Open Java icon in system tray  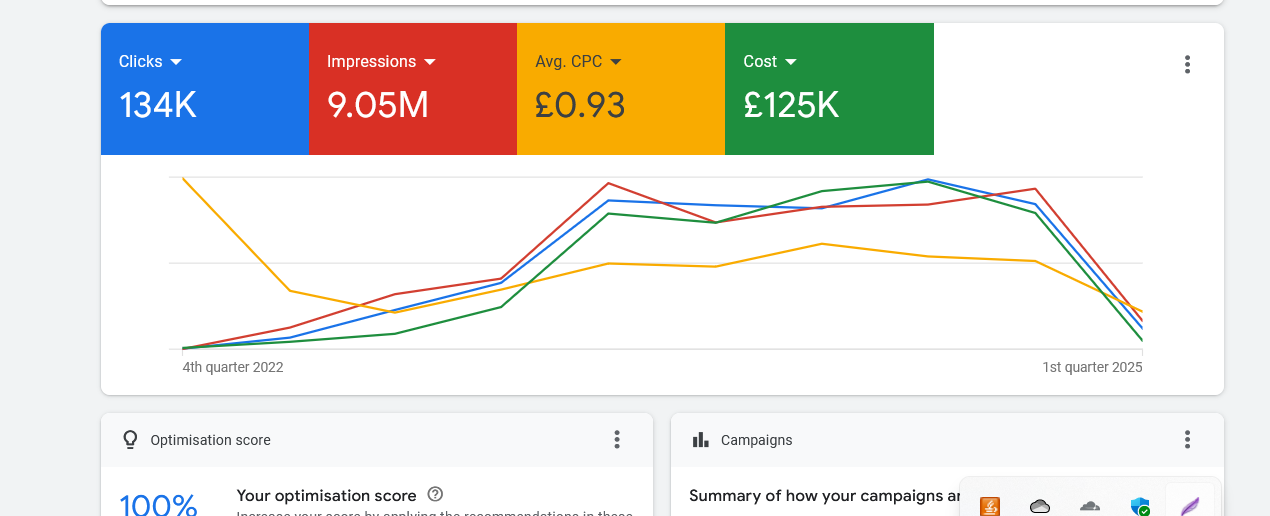pyautogui.click(x=990, y=506)
